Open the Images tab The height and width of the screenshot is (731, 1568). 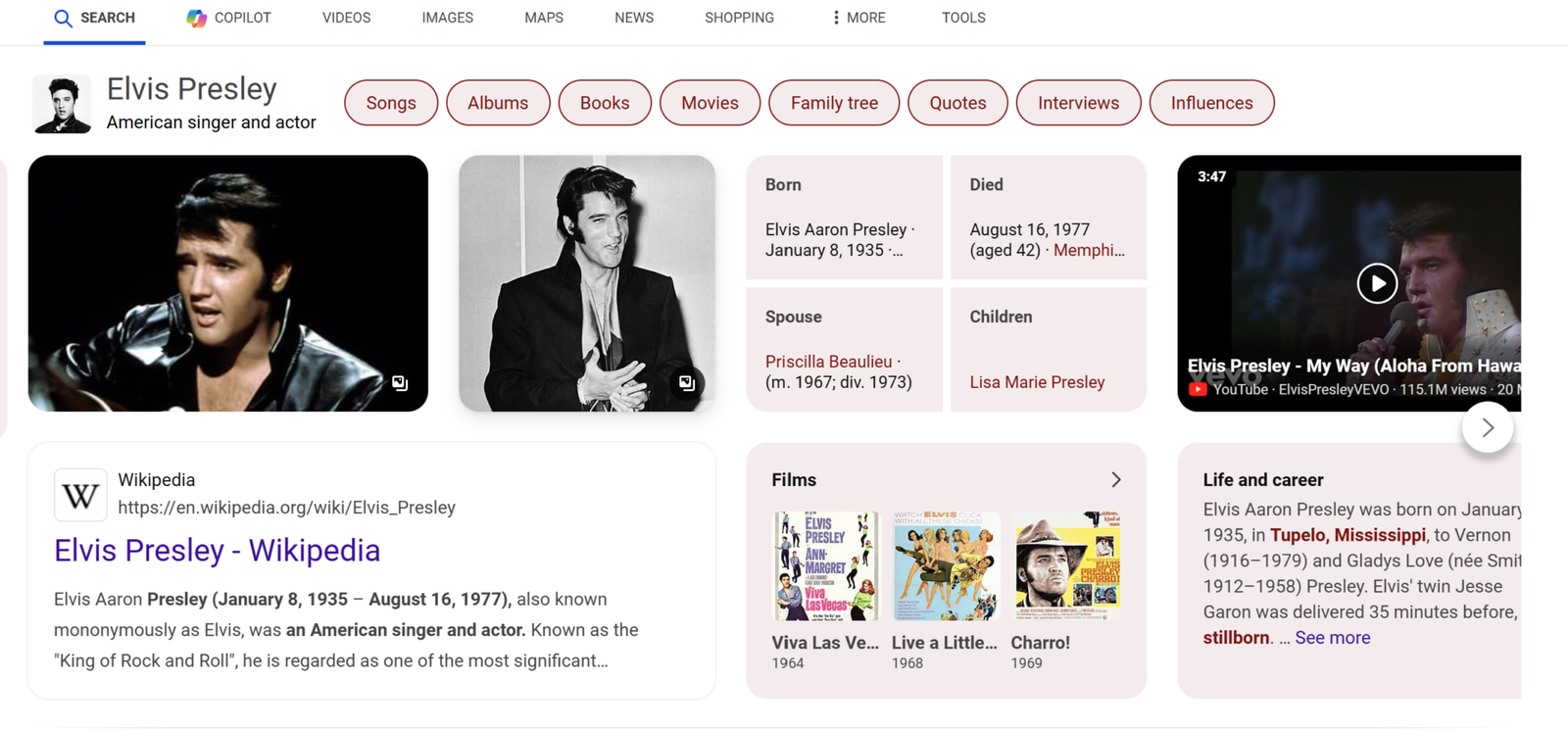click(447, 18)
